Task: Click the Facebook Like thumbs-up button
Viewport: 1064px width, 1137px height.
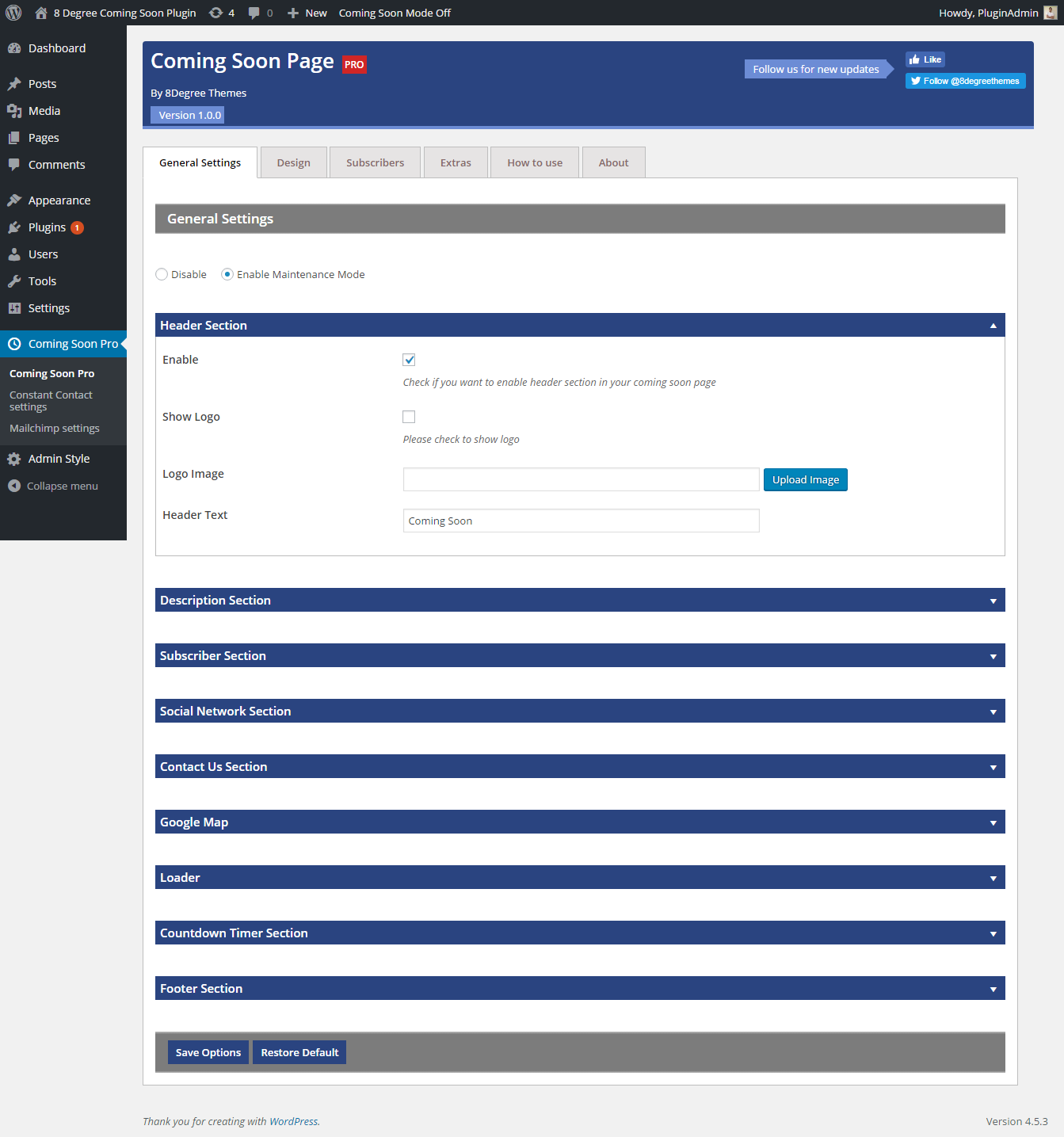Action: pyautogui.click(x=925, y=59)
